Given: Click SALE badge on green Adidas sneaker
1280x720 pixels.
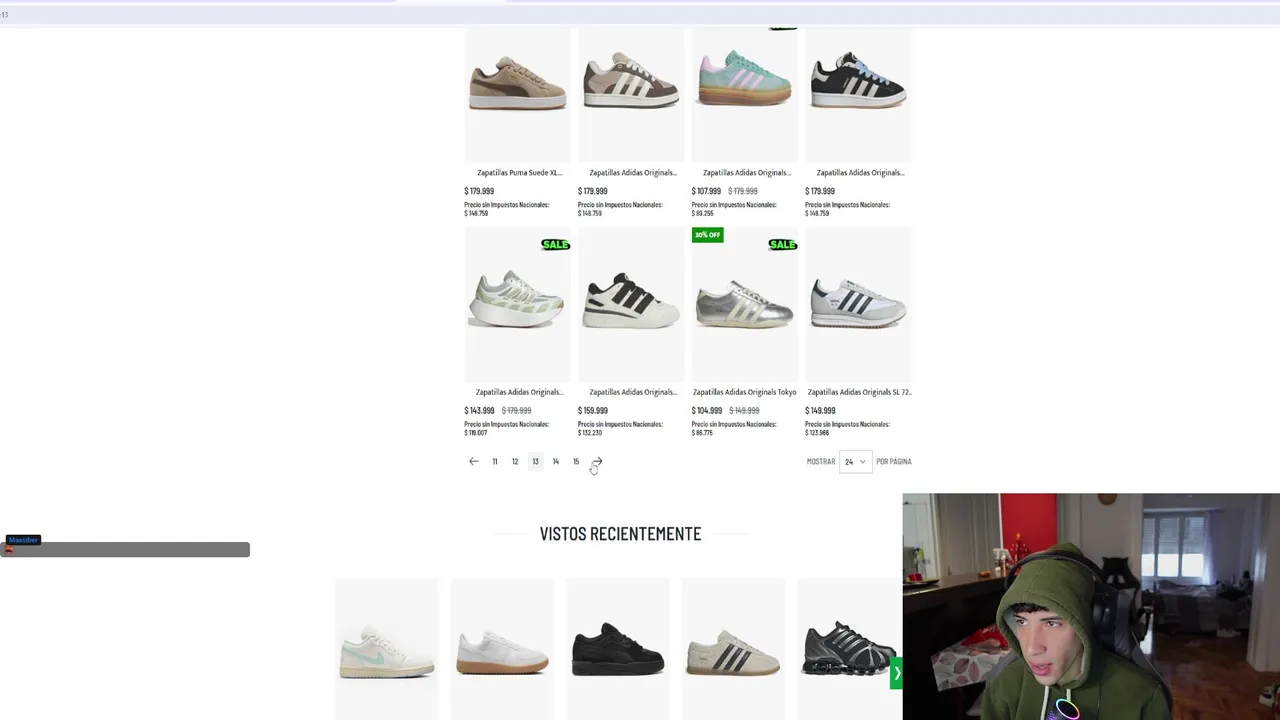Looking at the screenshot, I should pyautogui.click(x=555, y=244).
